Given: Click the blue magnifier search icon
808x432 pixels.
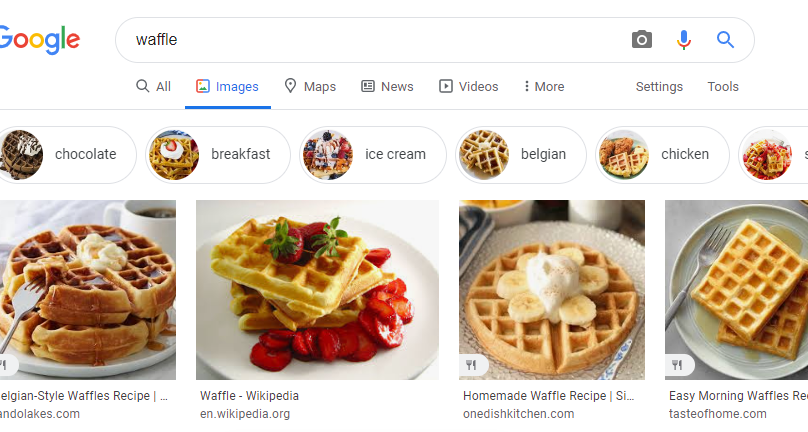Looking at the screenshot, I should coord(726,40).
